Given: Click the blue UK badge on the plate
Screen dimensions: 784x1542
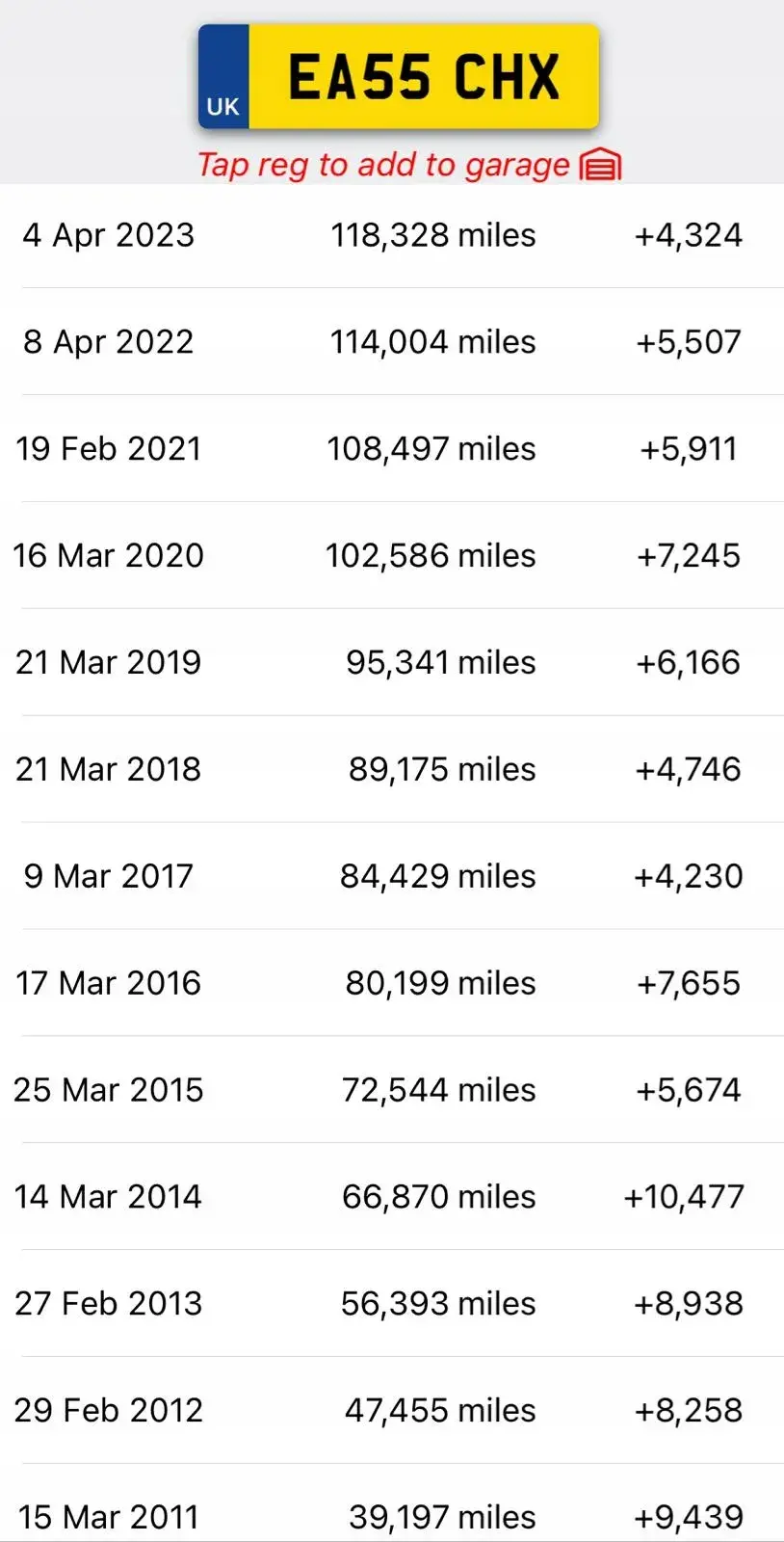Looking at the screenshot, I should pyautogui.click(x=223, y=78).
